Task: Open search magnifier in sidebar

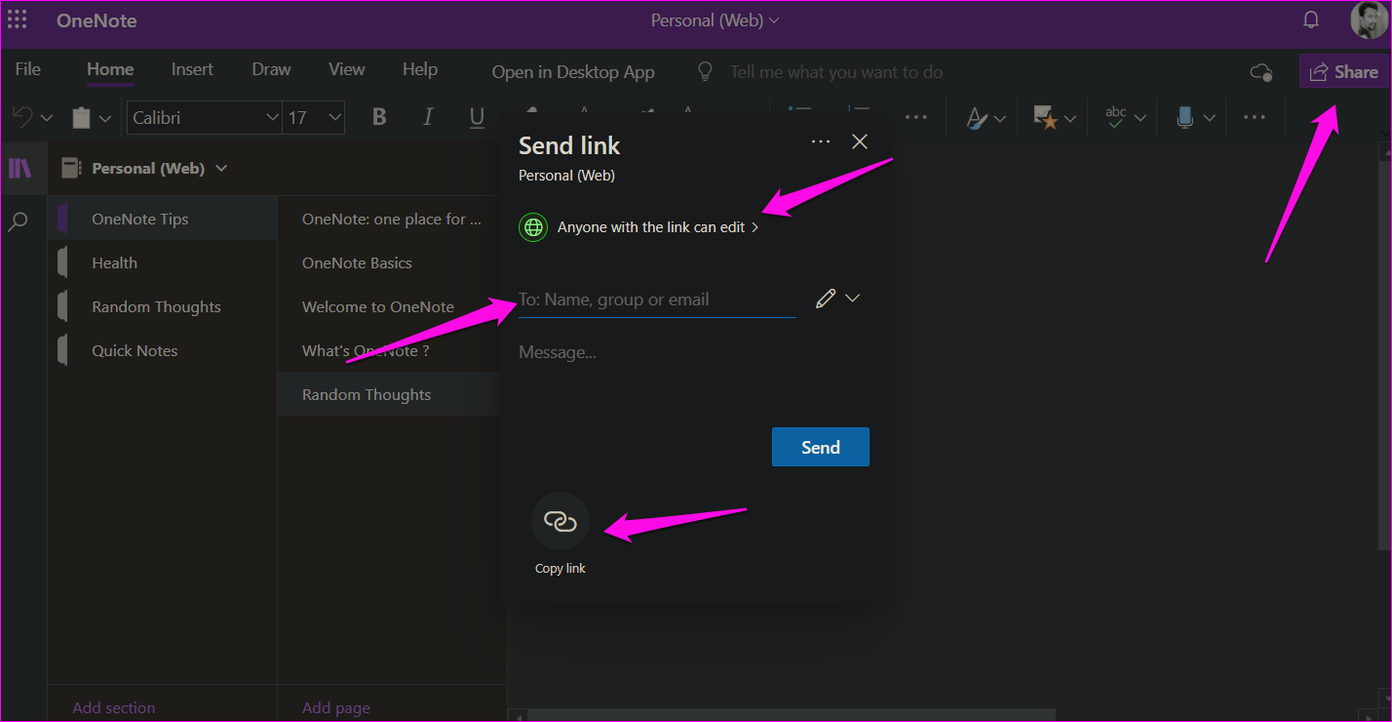Action: pyautogui.click(x=18, y=222)
